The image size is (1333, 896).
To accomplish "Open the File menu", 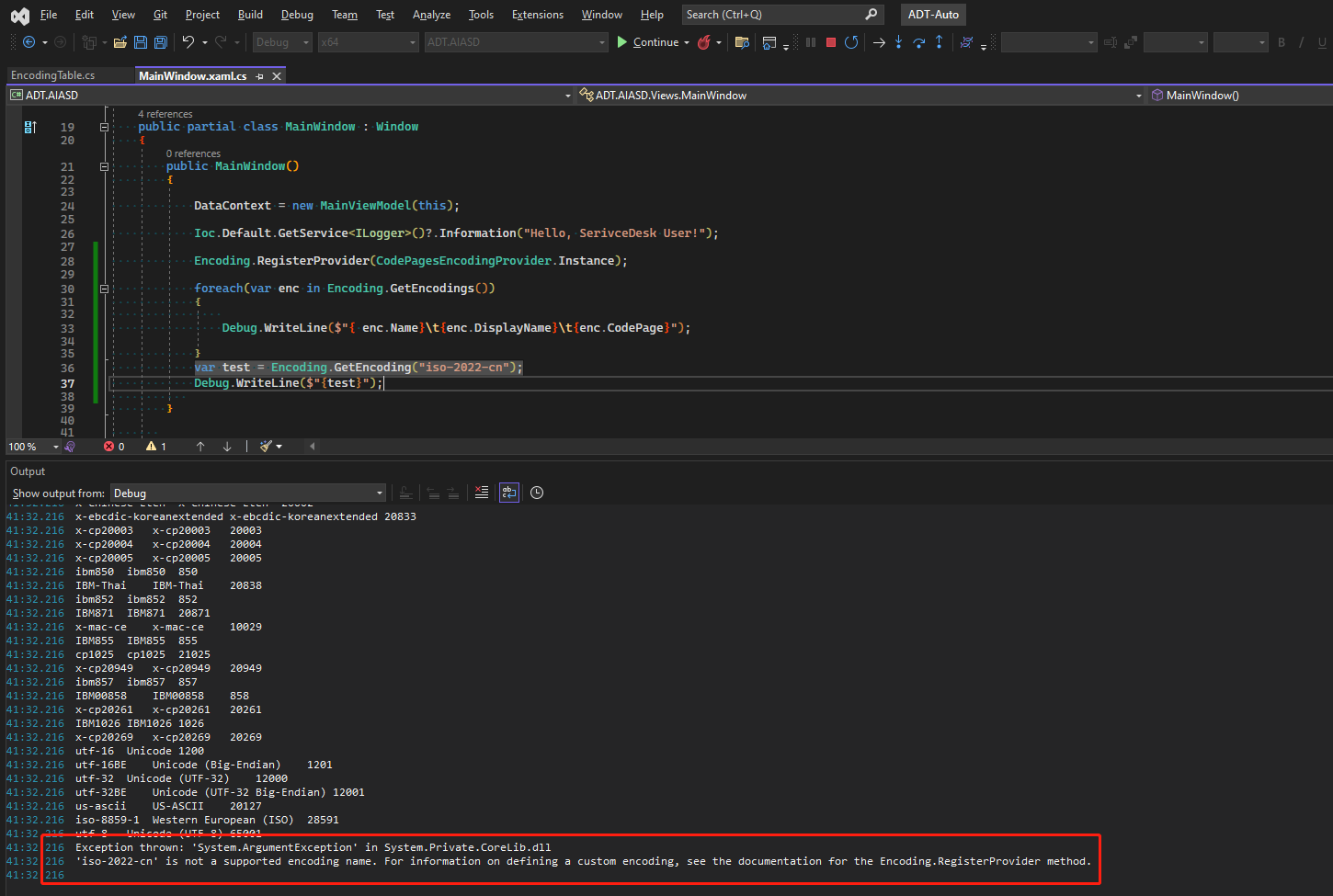I will tap(49, 15).
